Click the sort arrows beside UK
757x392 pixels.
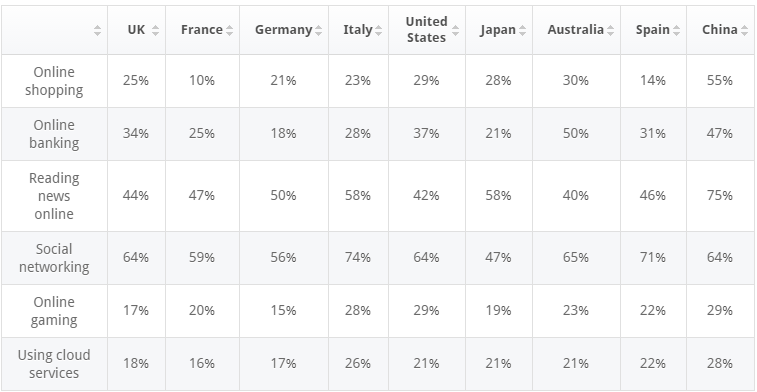[x=155, y=30]
